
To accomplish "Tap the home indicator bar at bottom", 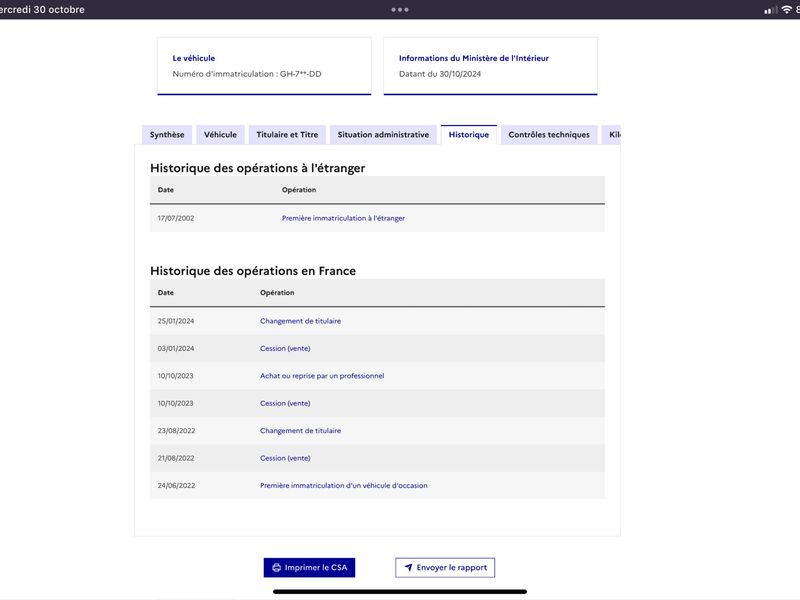I will pos(400,592).
